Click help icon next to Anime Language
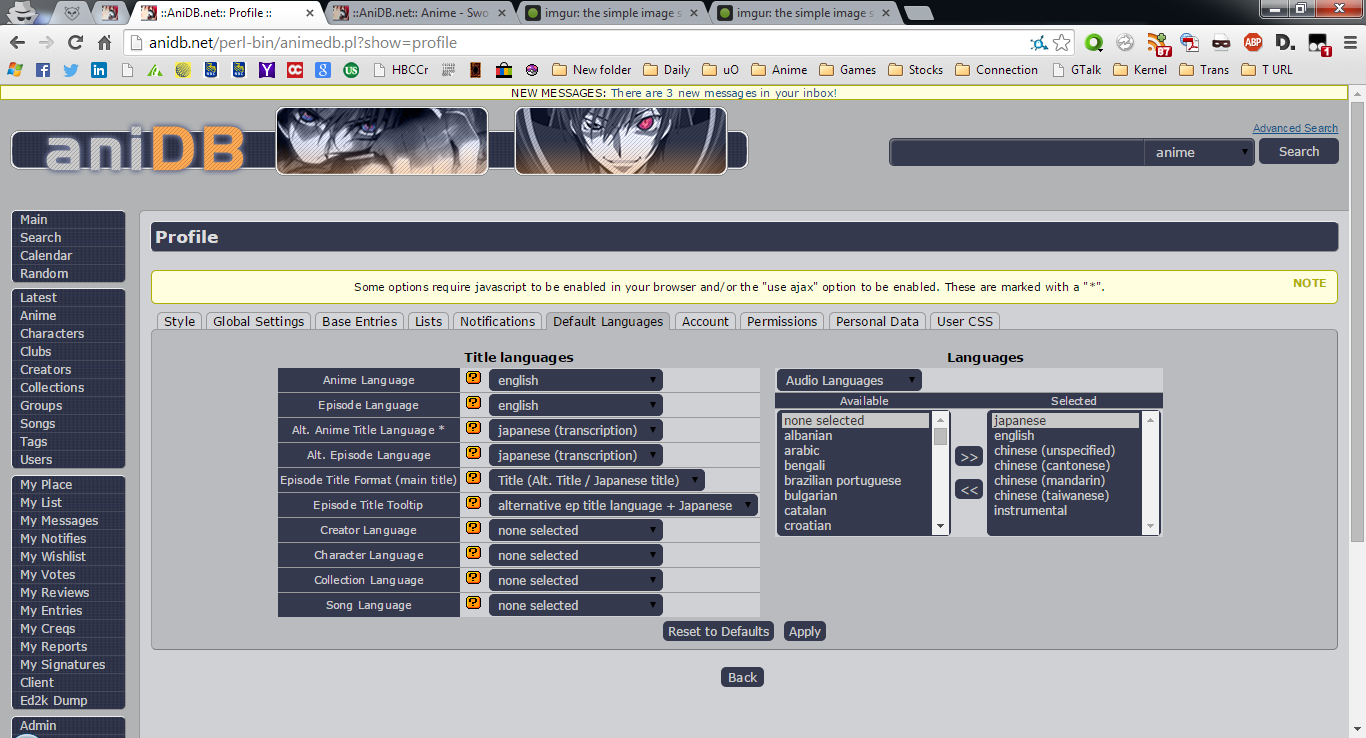The width and height of the screenshot is (1366, 738). pos(473,379)
